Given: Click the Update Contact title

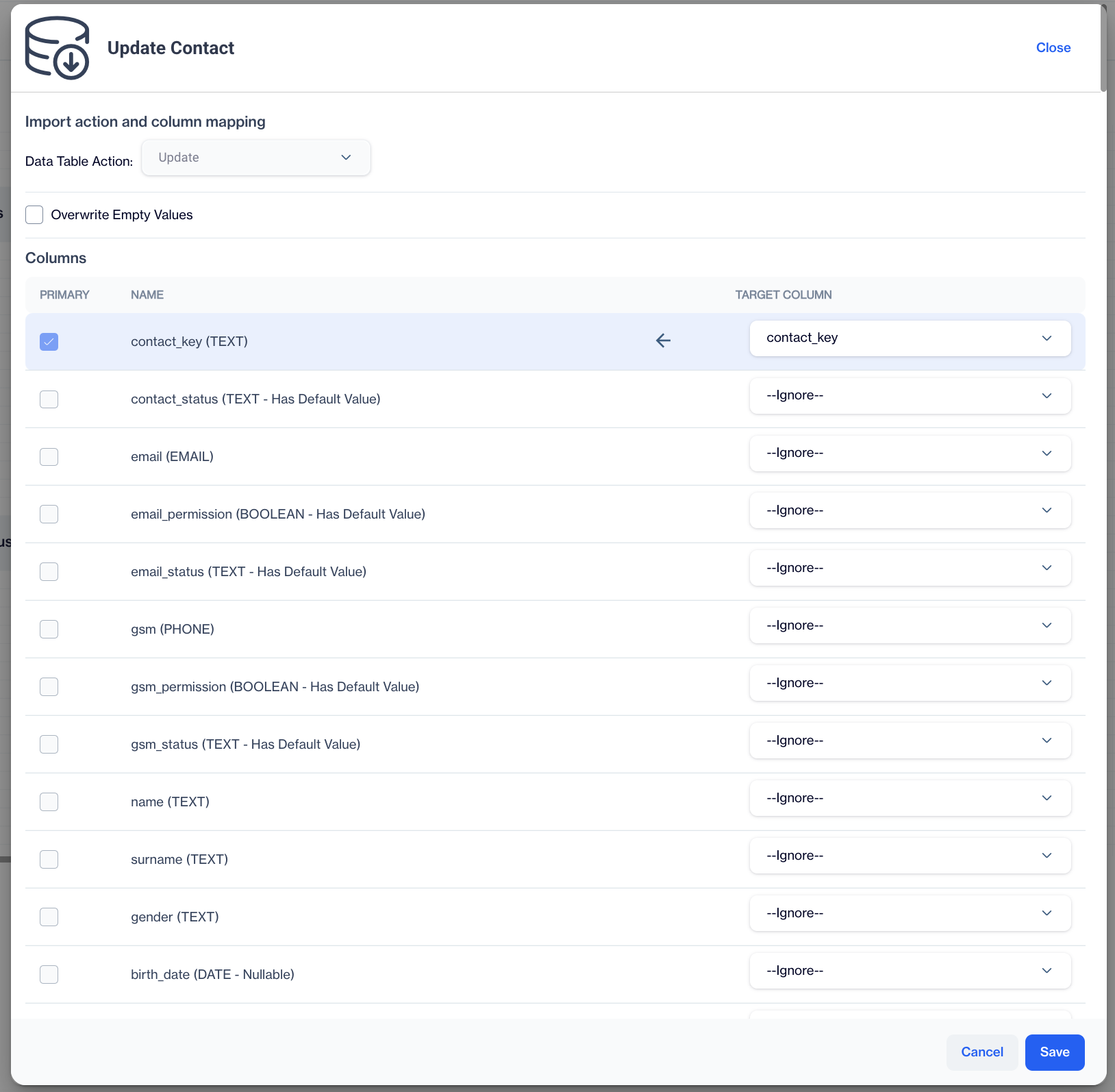Looking at the screenshot, I should coord(171,48).
